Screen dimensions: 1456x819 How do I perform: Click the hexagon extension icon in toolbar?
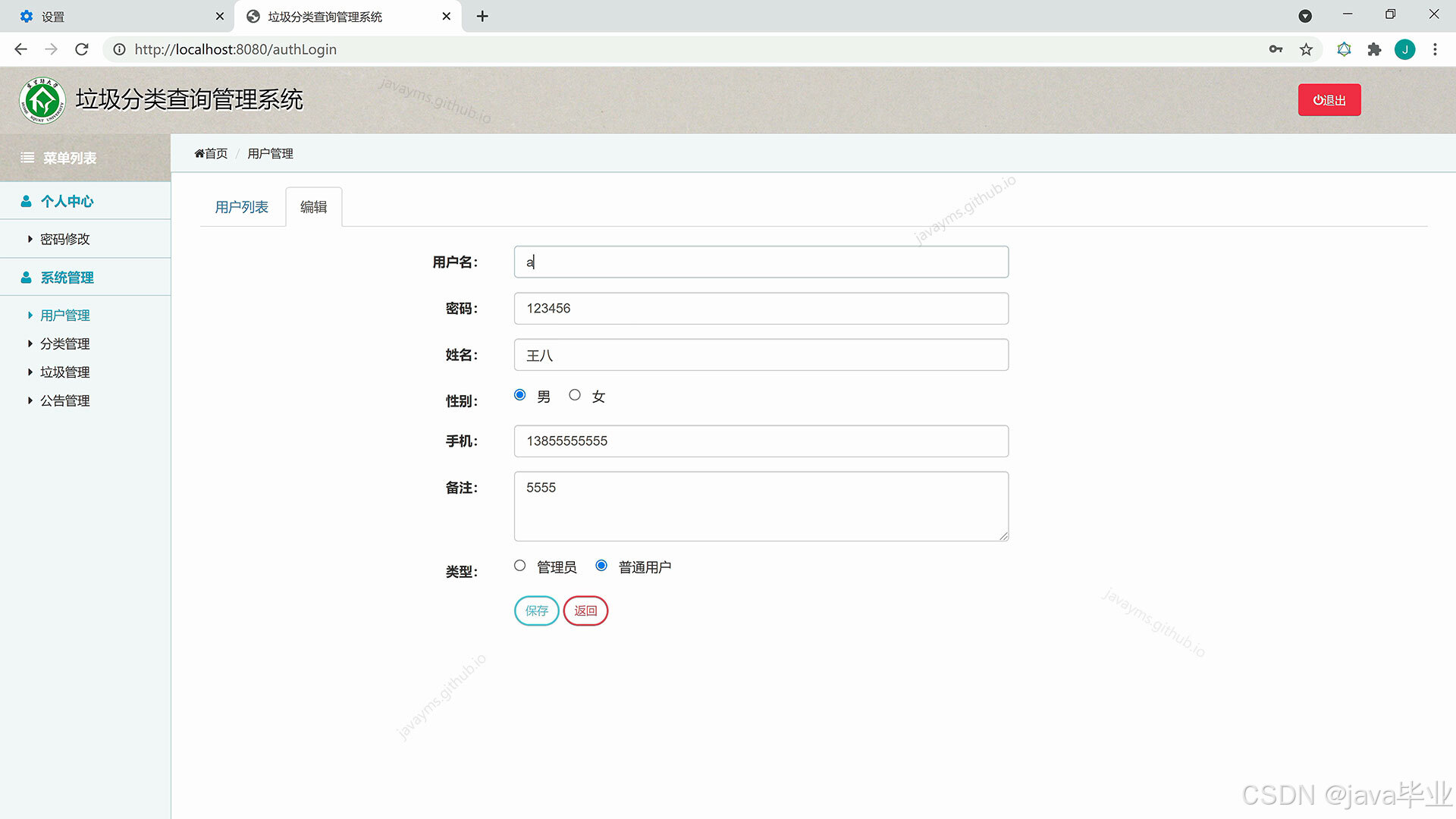coord(1344,49)
